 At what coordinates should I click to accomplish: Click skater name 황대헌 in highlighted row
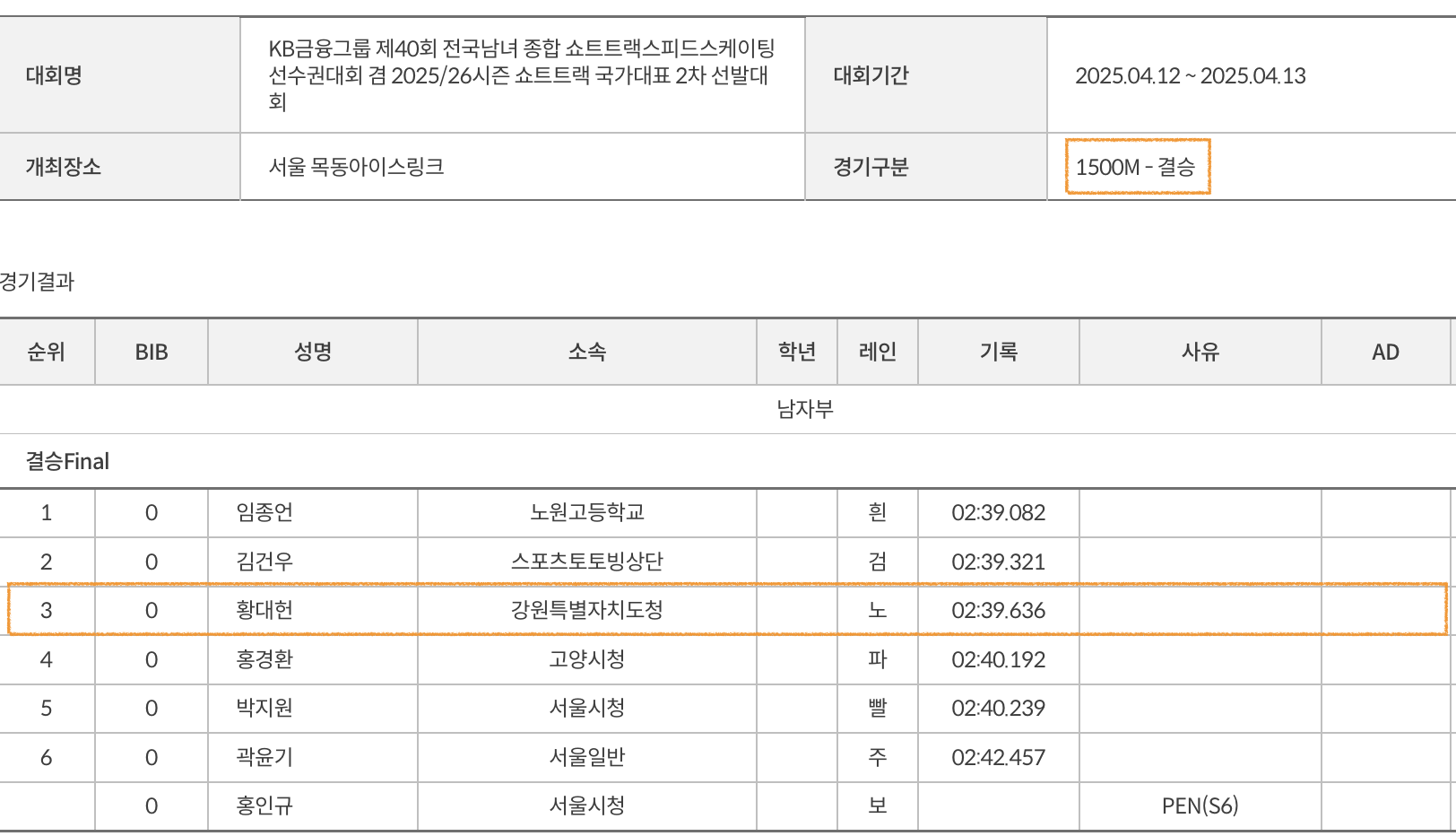point(264,610)
